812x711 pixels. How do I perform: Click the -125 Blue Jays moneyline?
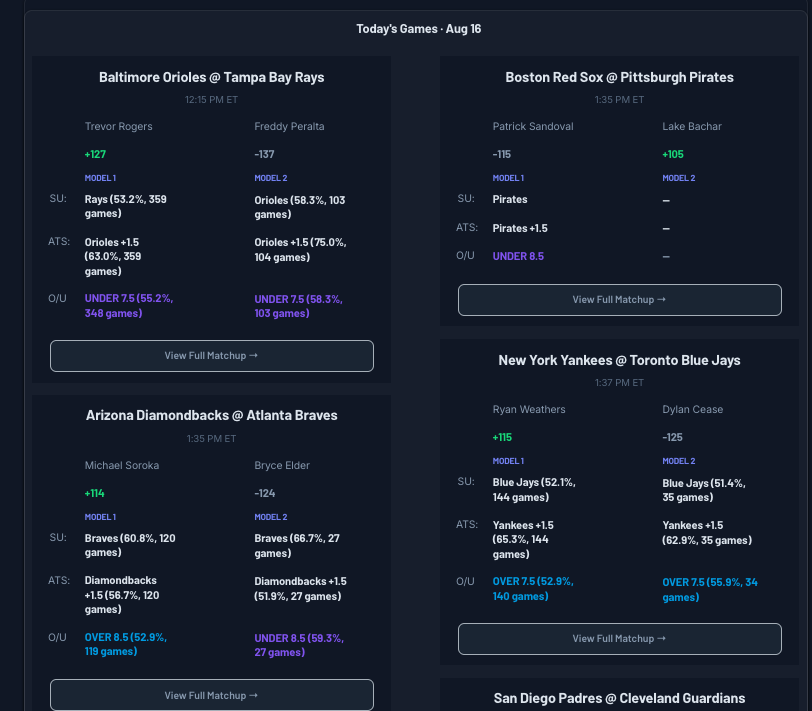click(x=672, y=438)
